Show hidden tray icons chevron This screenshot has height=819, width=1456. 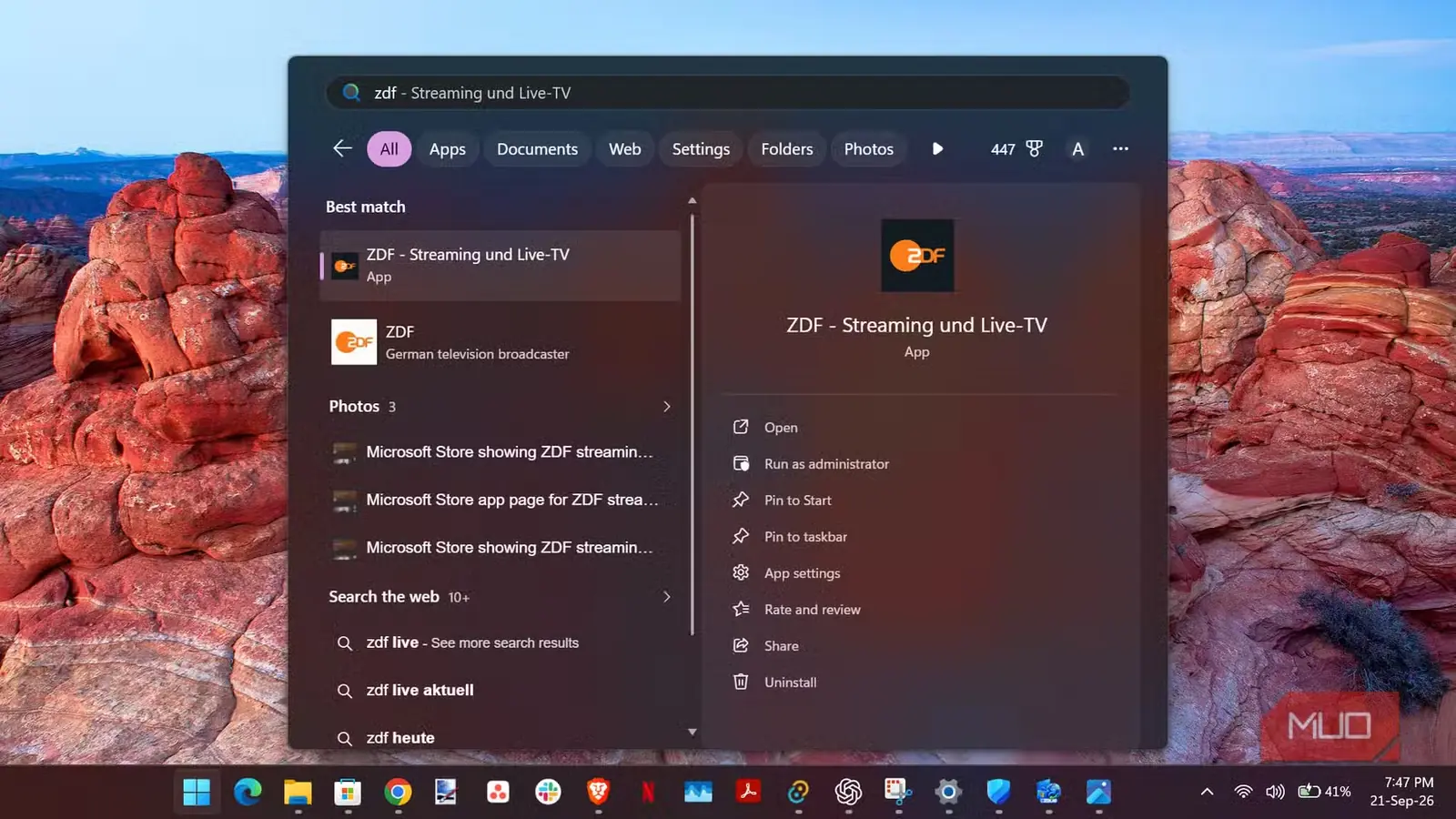click(x=1207, y=792)
